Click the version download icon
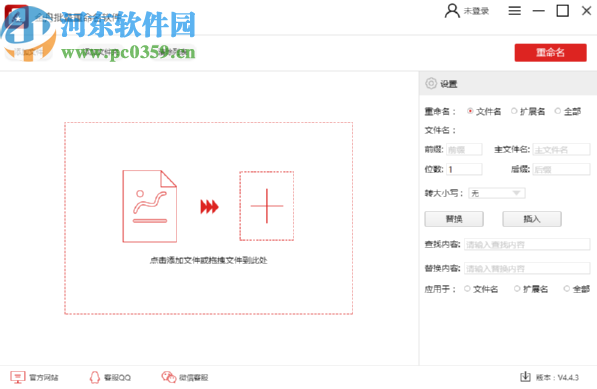The height and width of the screenshot is (389, 597). [x=525, y=377]
